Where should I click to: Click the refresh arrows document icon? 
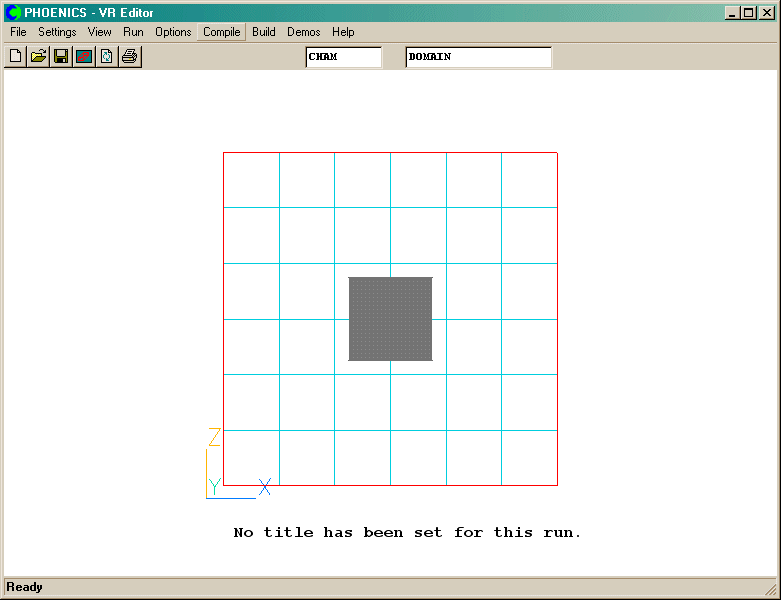click(106, 57)
